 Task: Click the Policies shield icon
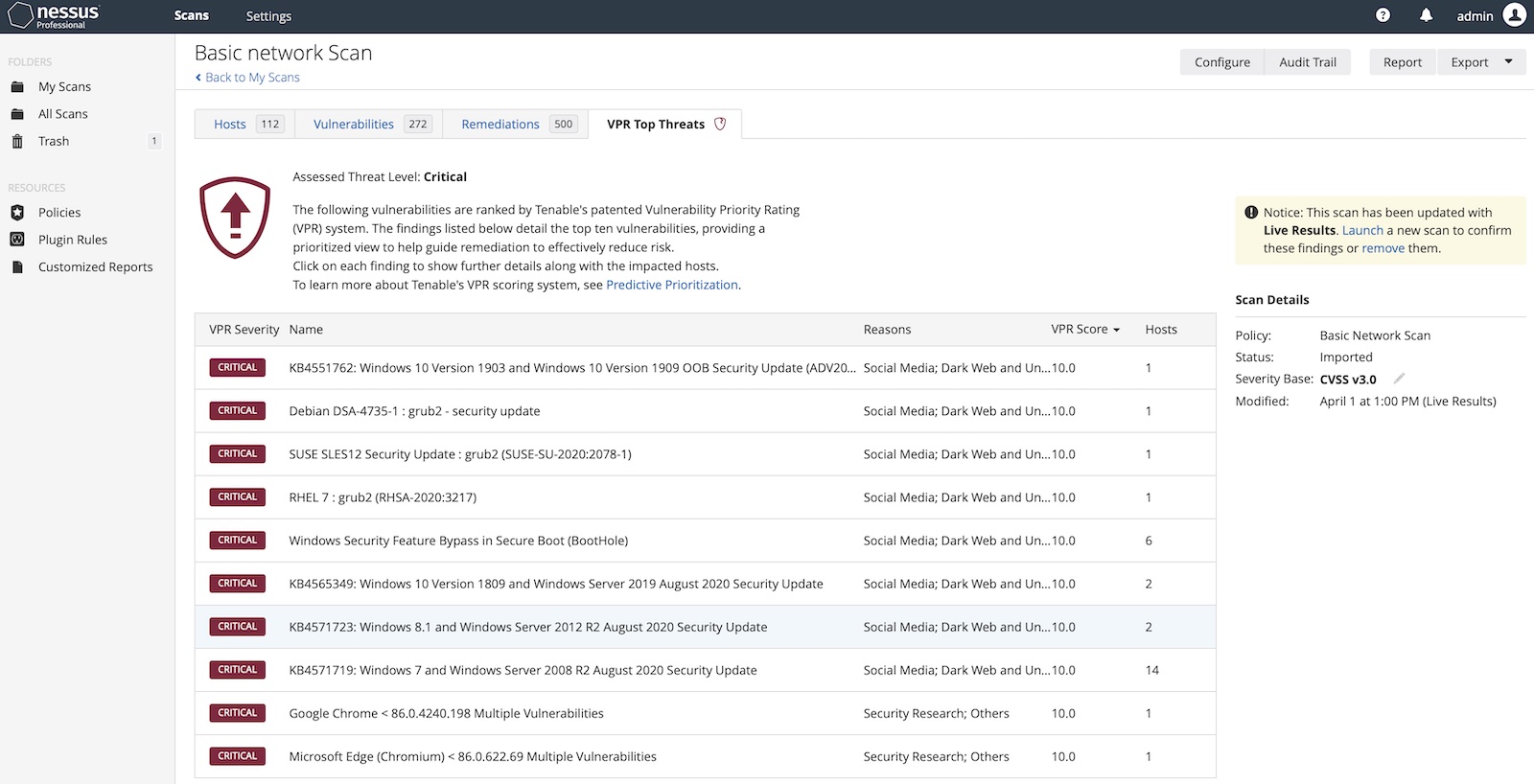coord(17,212)
